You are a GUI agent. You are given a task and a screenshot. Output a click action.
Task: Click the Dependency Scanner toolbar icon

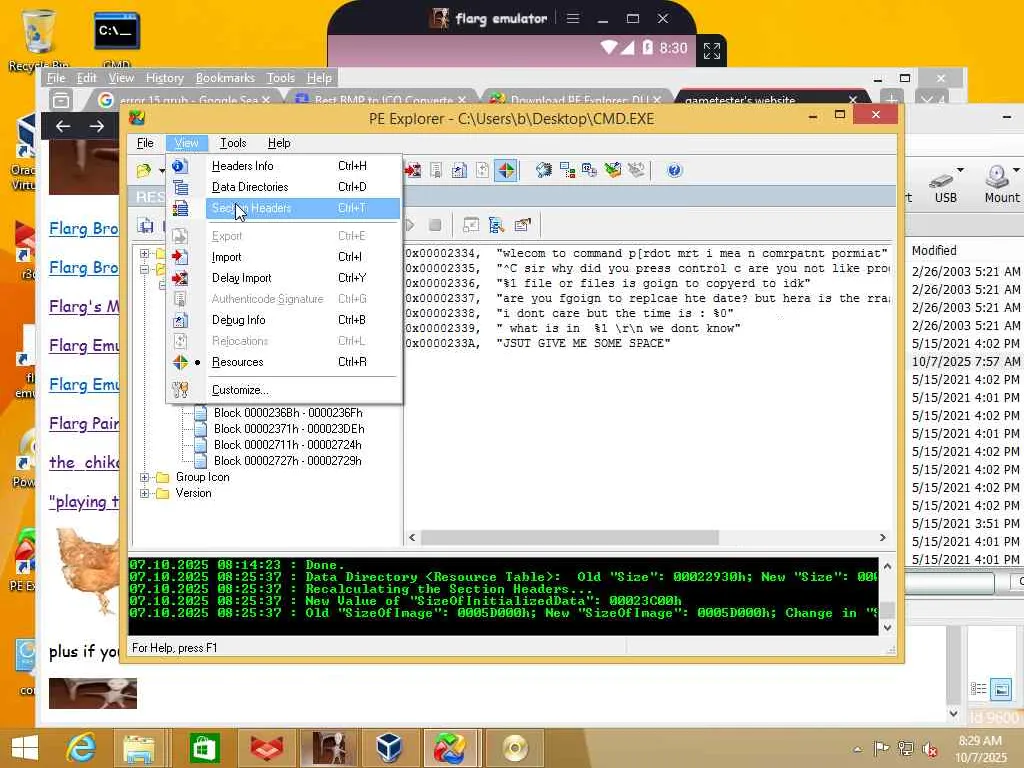pyautogui.click(x=567, y=170)
